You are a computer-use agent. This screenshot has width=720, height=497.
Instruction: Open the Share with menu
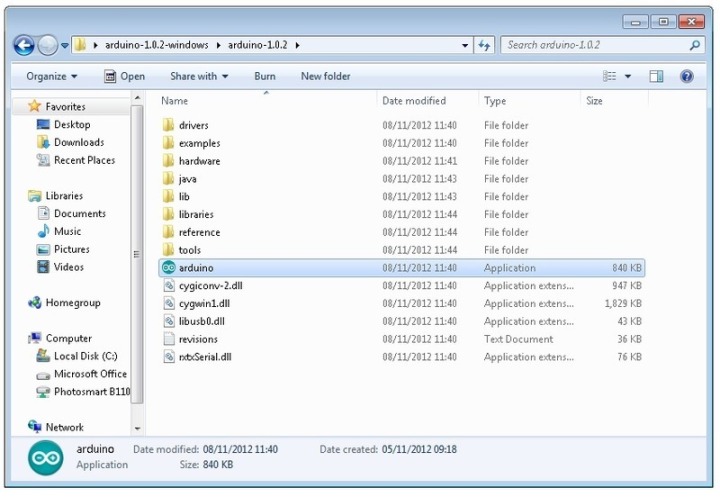pos(199,76)
